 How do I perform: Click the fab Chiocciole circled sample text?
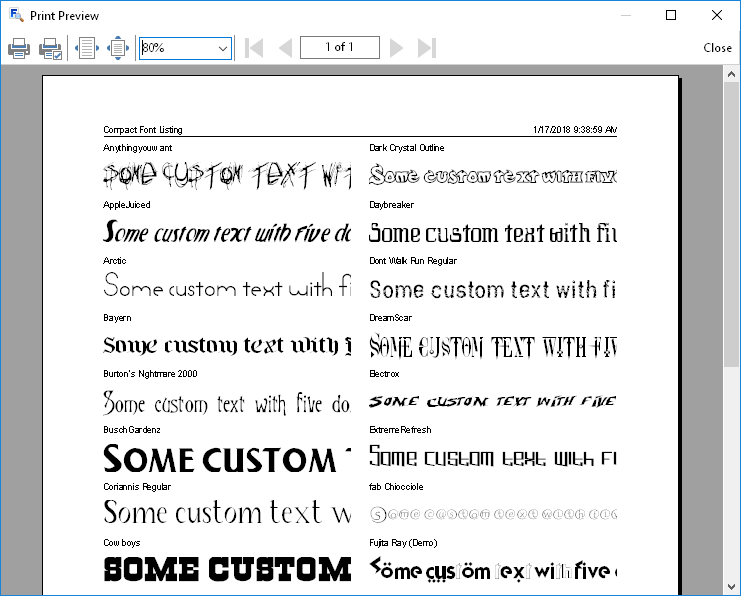click(x=493, y=514)
